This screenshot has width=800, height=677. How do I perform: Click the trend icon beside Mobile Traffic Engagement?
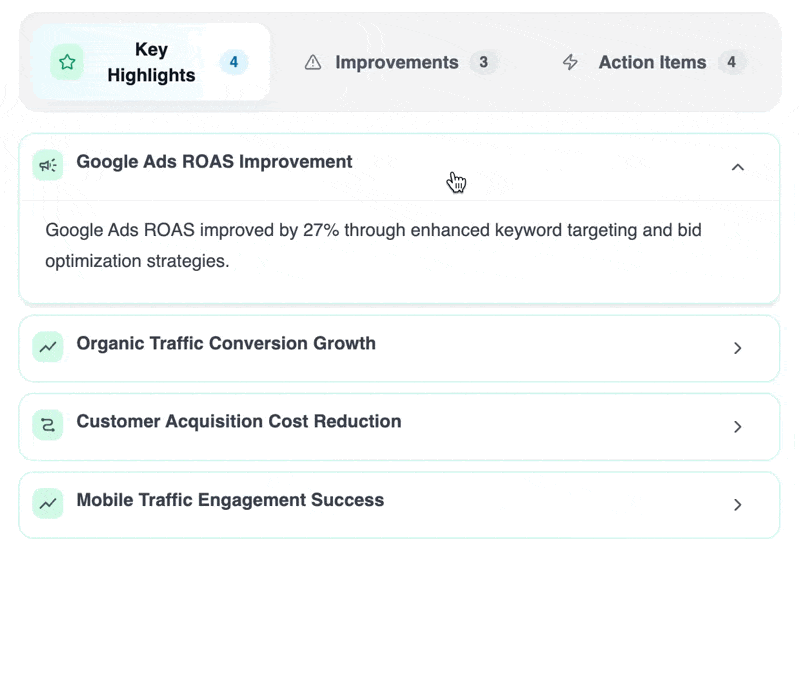pyautogui.click(x=48, y=503)
